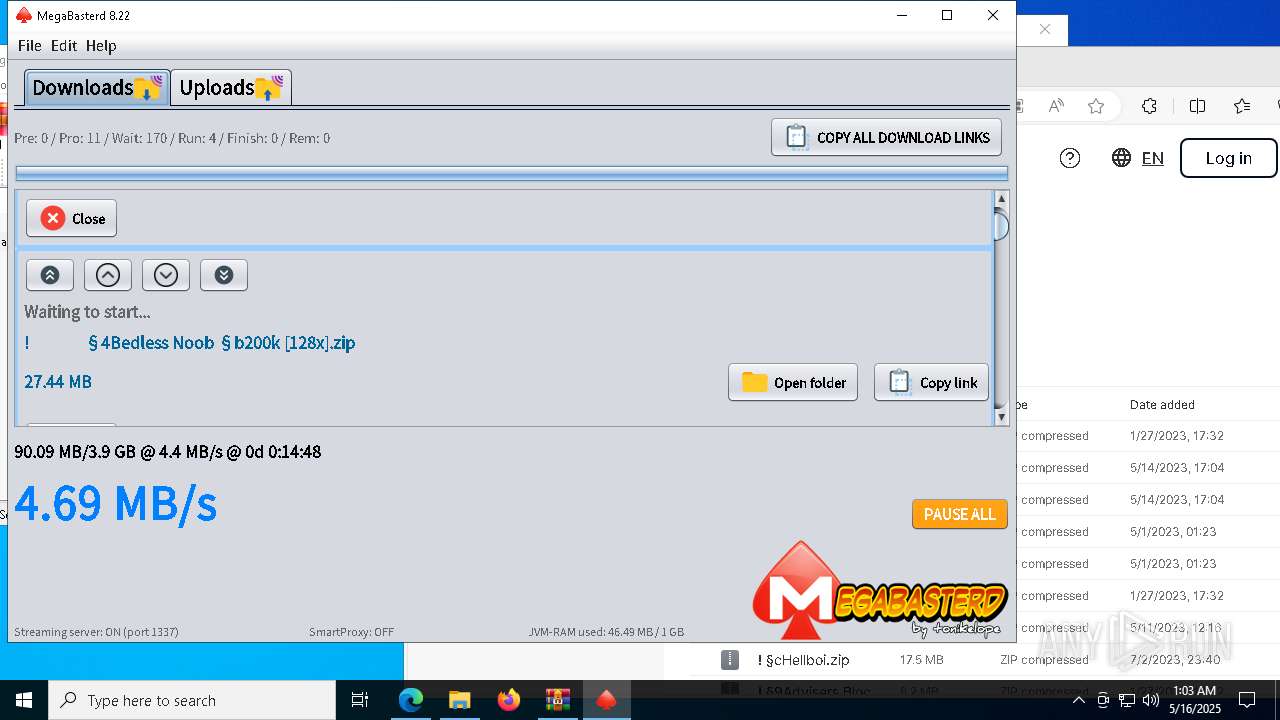Viewport: 1280px width, 720px height.
Task: Open File Explorer from taskbar
Action: point(459,700)
